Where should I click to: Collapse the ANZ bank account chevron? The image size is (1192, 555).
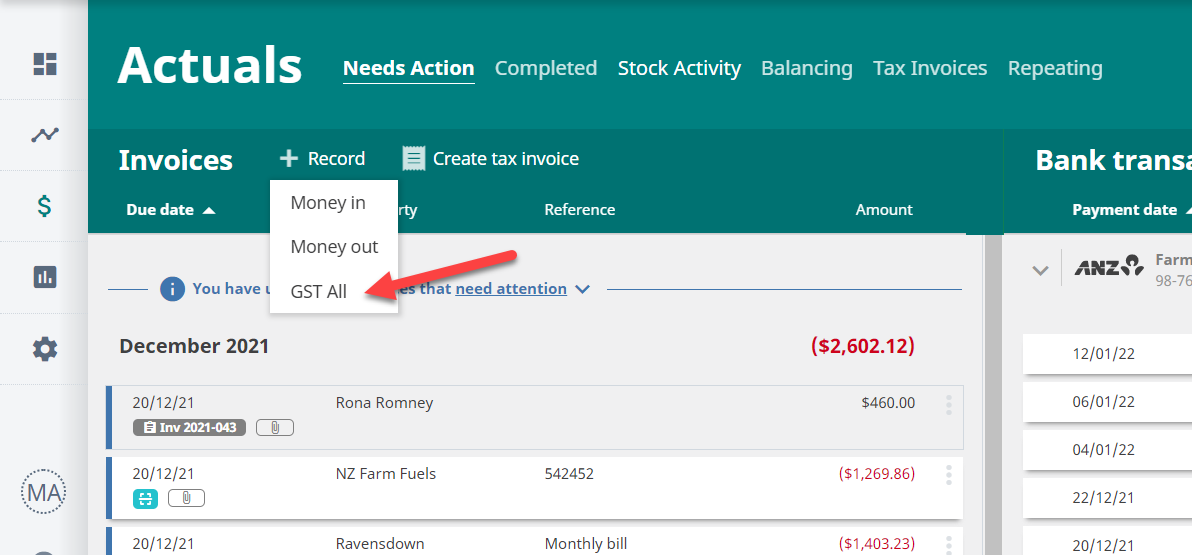pos(1040,270)
